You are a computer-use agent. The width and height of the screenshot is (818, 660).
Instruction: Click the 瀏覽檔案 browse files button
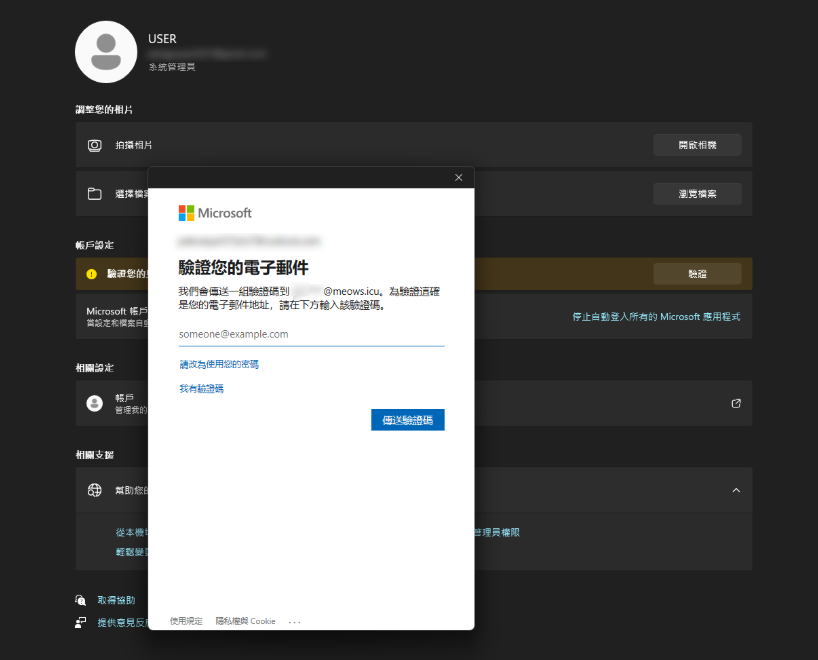(x=697, y=194)
